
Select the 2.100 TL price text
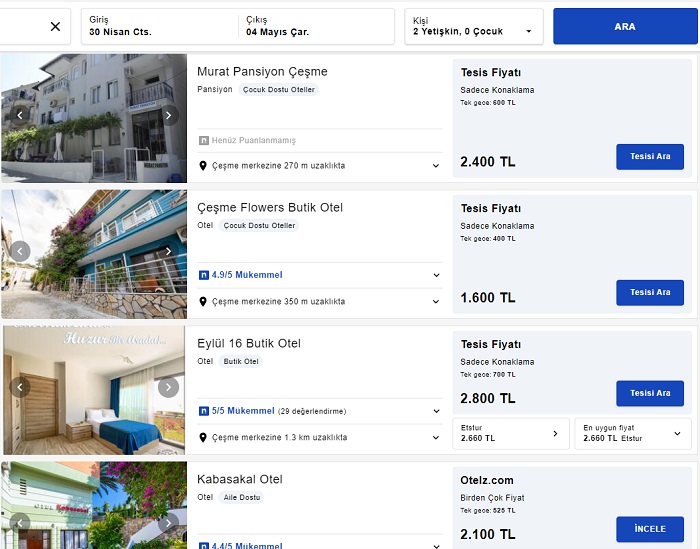click(x=488, y=534)
